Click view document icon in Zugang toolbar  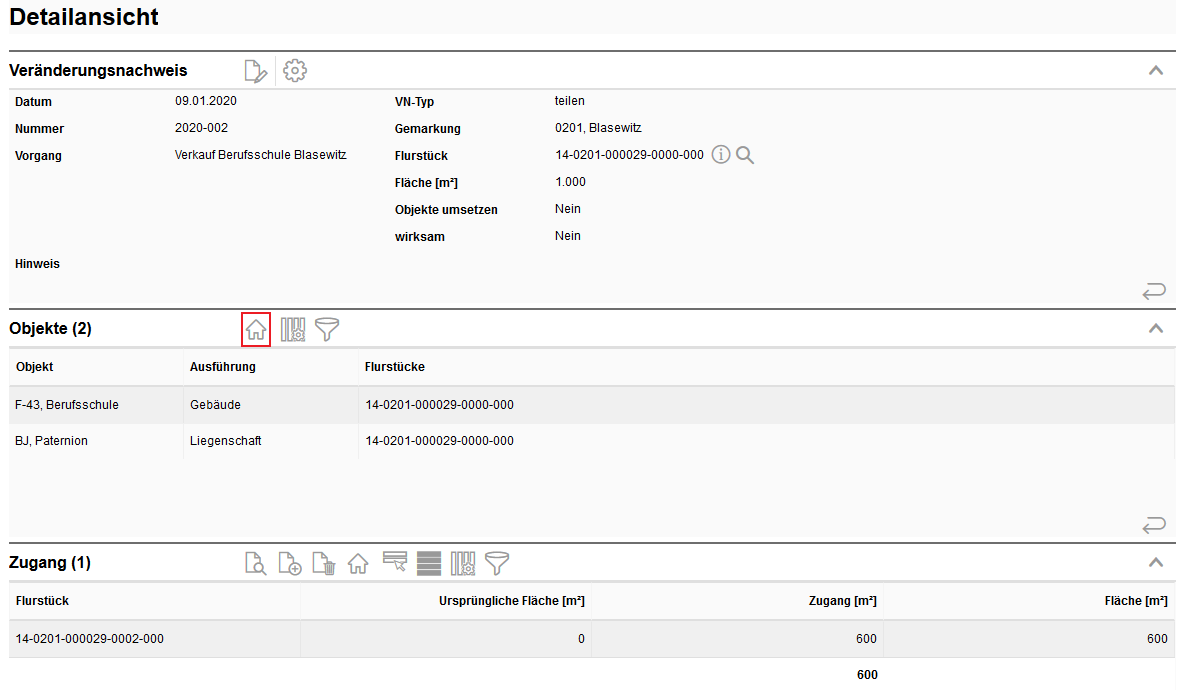pyautogui.click(x=256, y=563)
